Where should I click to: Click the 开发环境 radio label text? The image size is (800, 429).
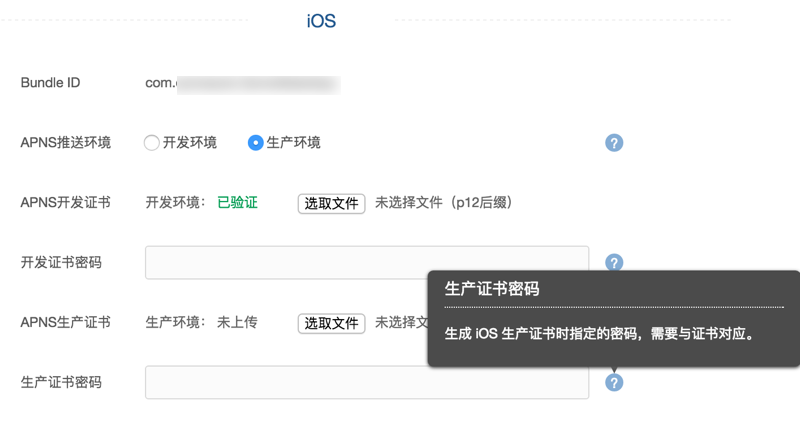190,143
